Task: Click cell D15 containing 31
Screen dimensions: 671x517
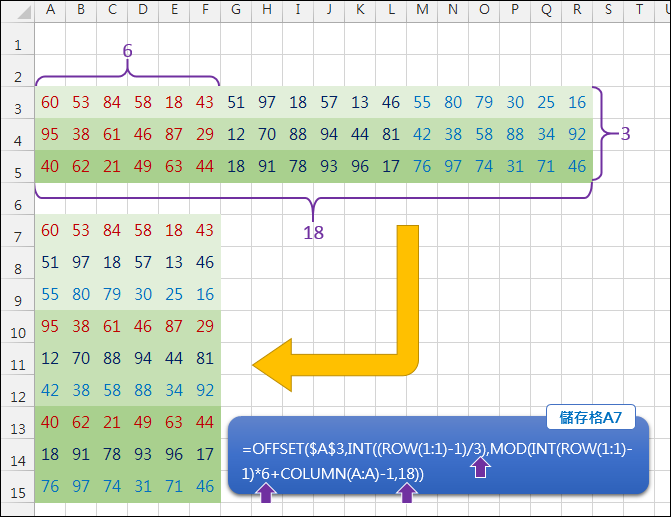Action: click(x=143, y=487)
